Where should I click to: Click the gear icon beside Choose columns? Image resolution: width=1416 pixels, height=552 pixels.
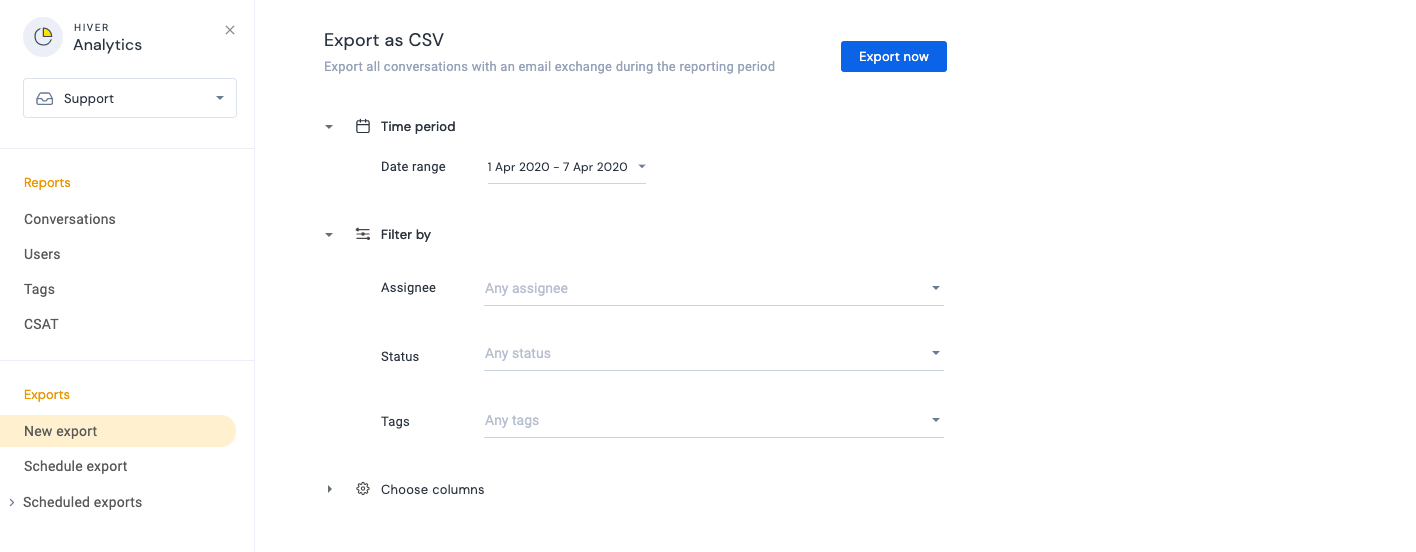tap(363, 489)
